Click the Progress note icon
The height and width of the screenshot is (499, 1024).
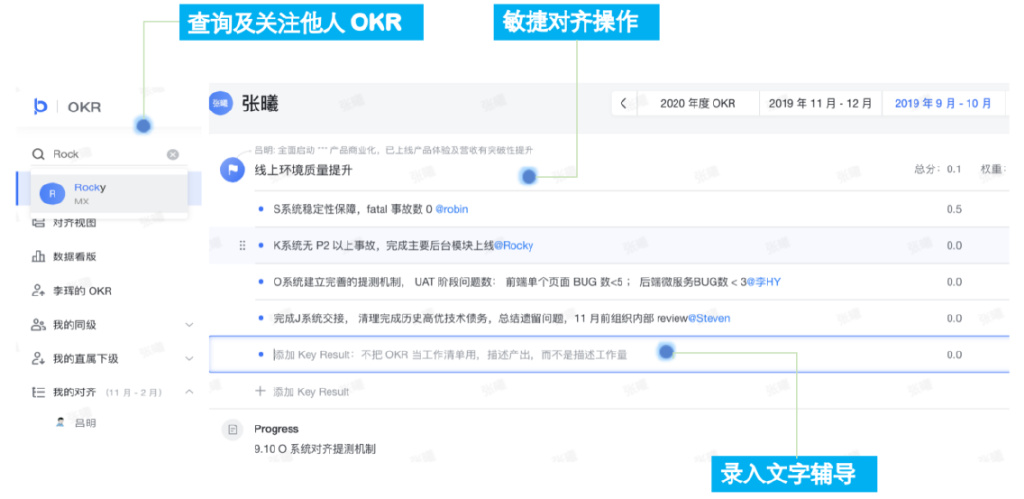(x=231, y=429)
